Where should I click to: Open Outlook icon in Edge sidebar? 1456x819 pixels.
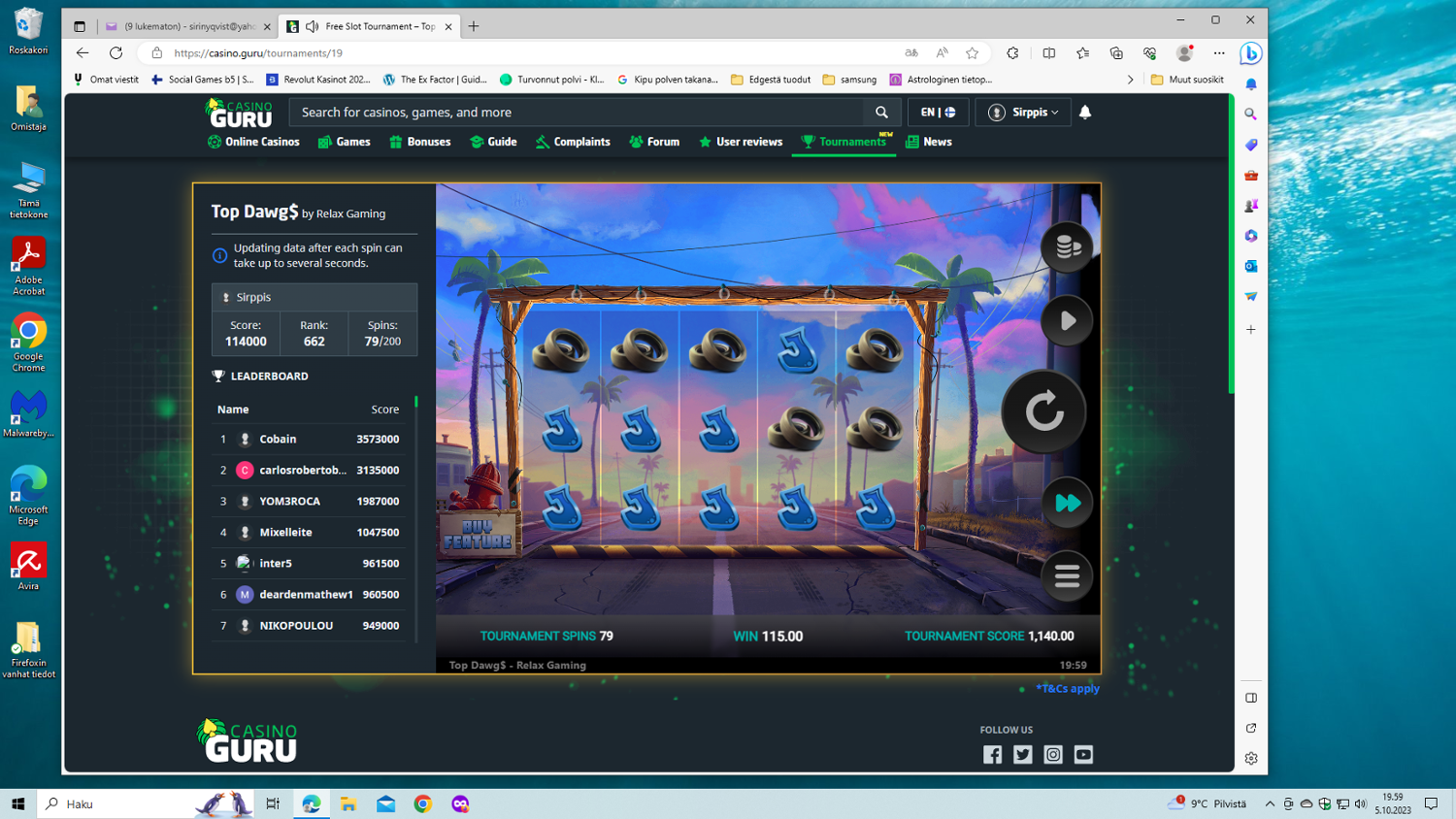click(x=1251, y=266)
